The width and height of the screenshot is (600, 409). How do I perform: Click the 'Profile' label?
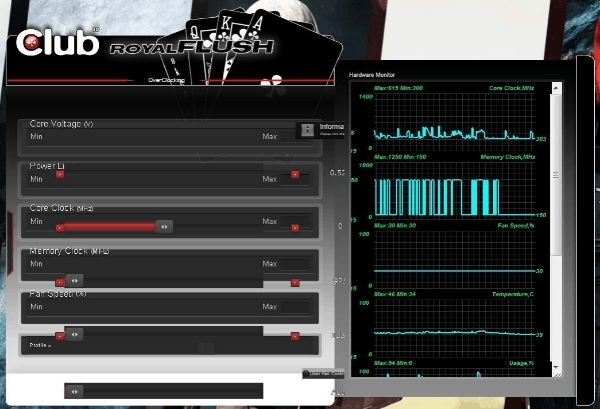(40, 345)
